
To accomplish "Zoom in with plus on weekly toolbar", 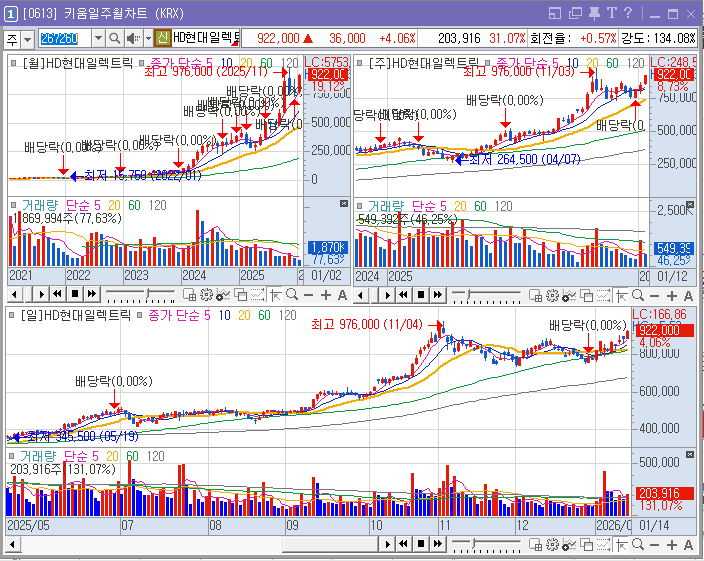I will pos(672,296).
